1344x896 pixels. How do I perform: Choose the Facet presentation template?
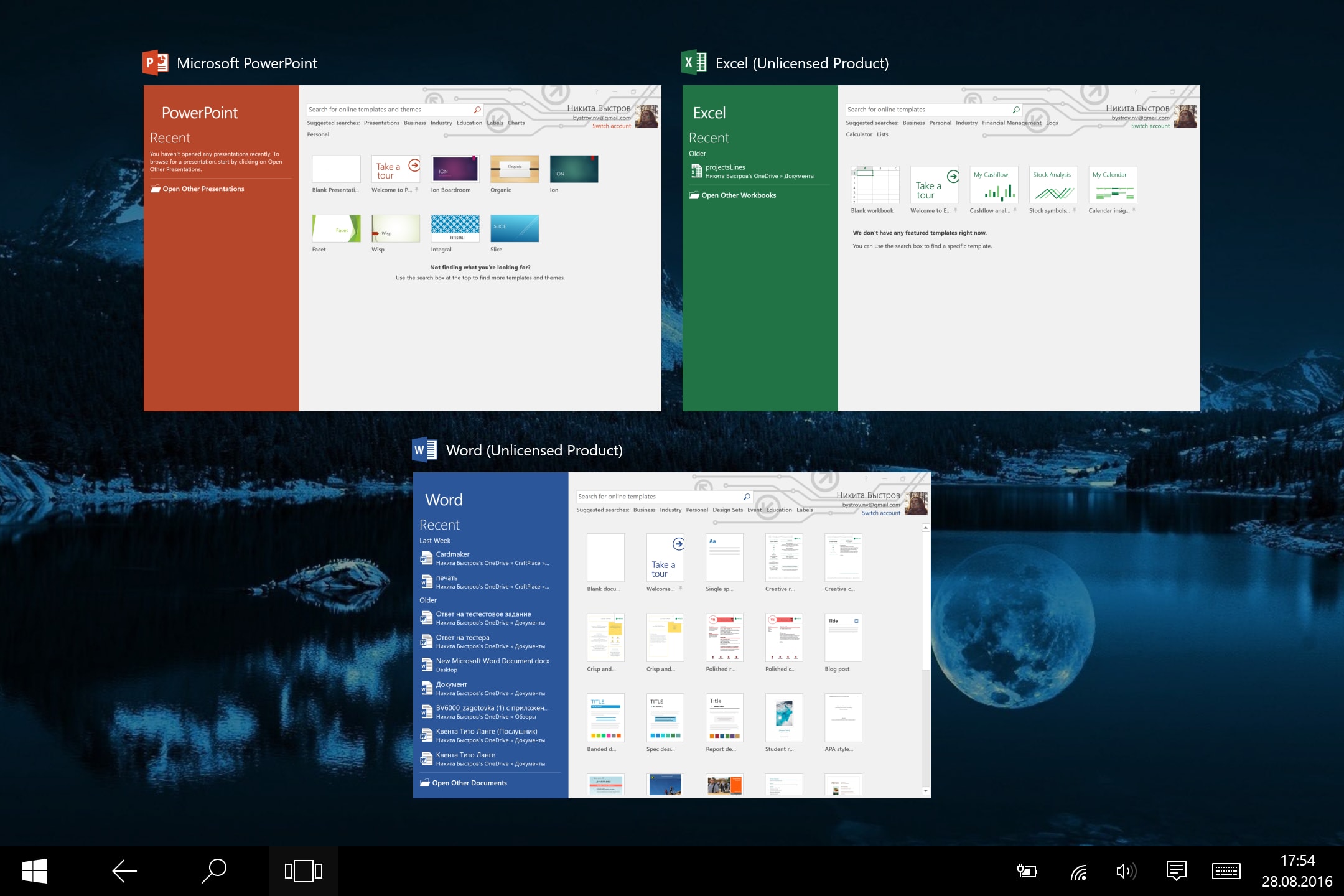(x=336, y=228)
